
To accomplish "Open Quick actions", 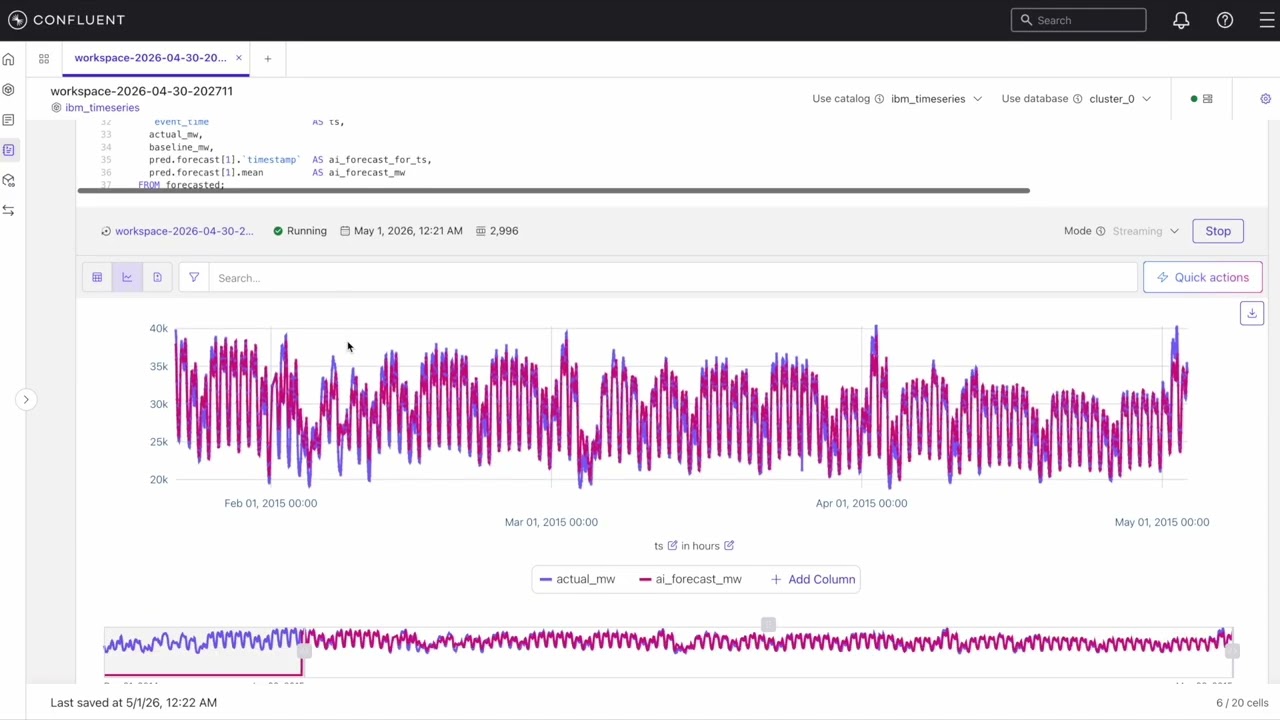I will click(x=1202, y=277).
